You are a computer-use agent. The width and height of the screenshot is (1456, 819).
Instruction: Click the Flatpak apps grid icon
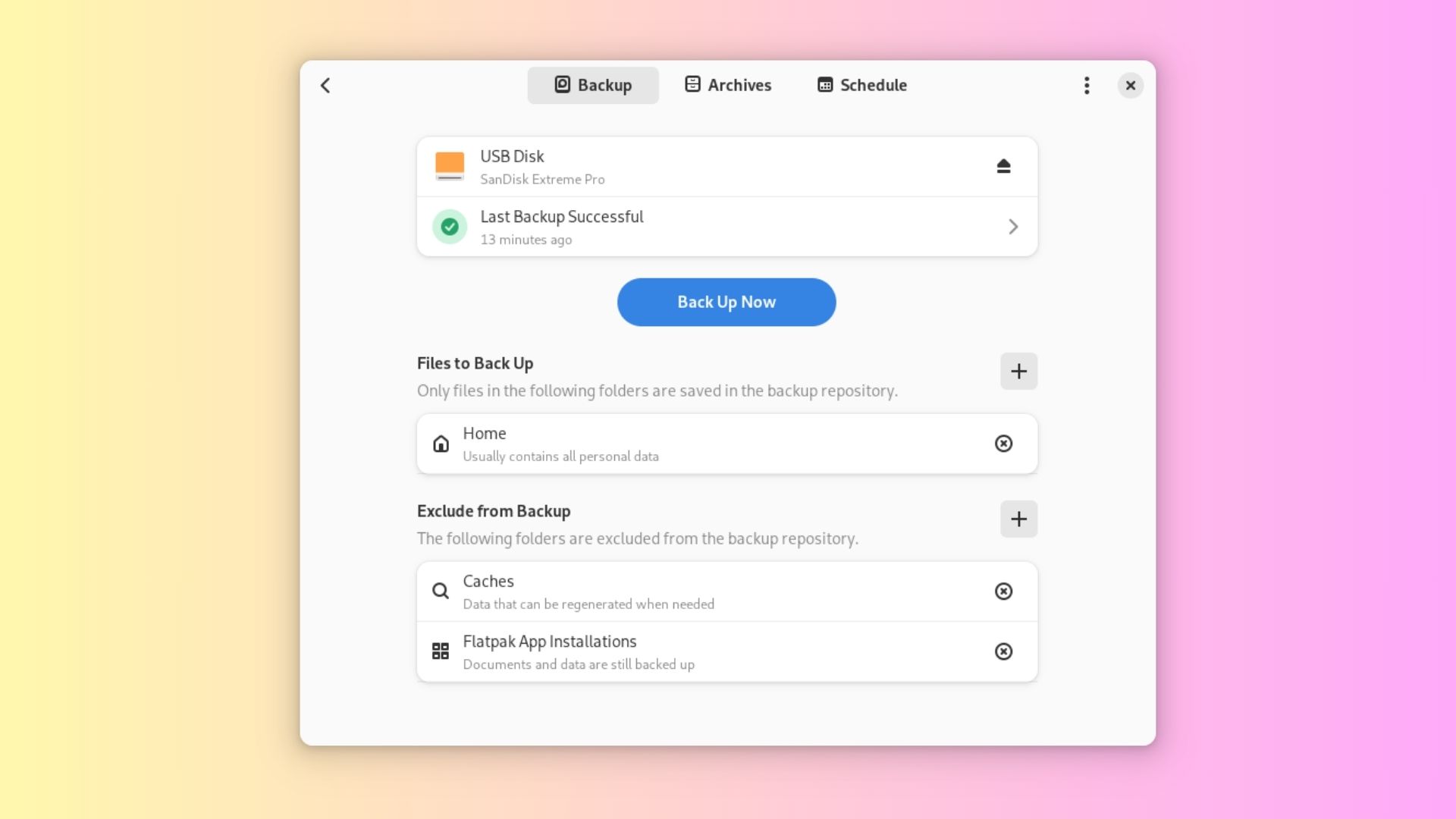click(441, 651)
